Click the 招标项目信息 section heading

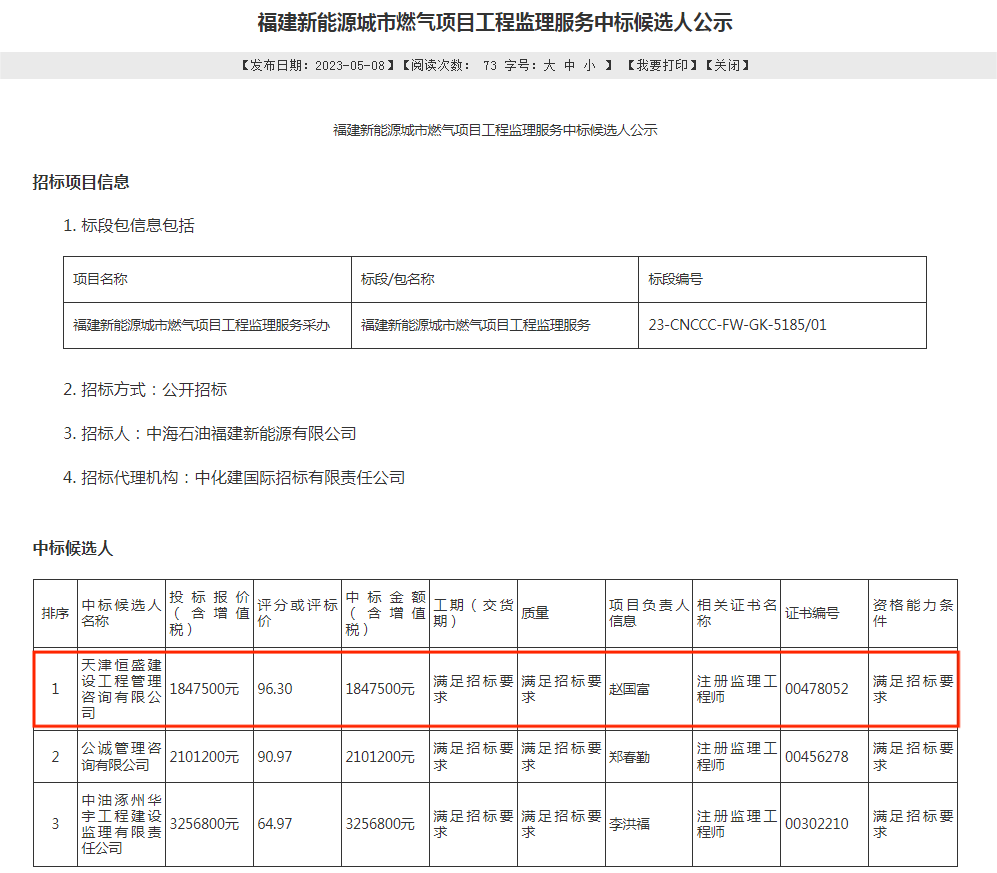pos(81,182)
